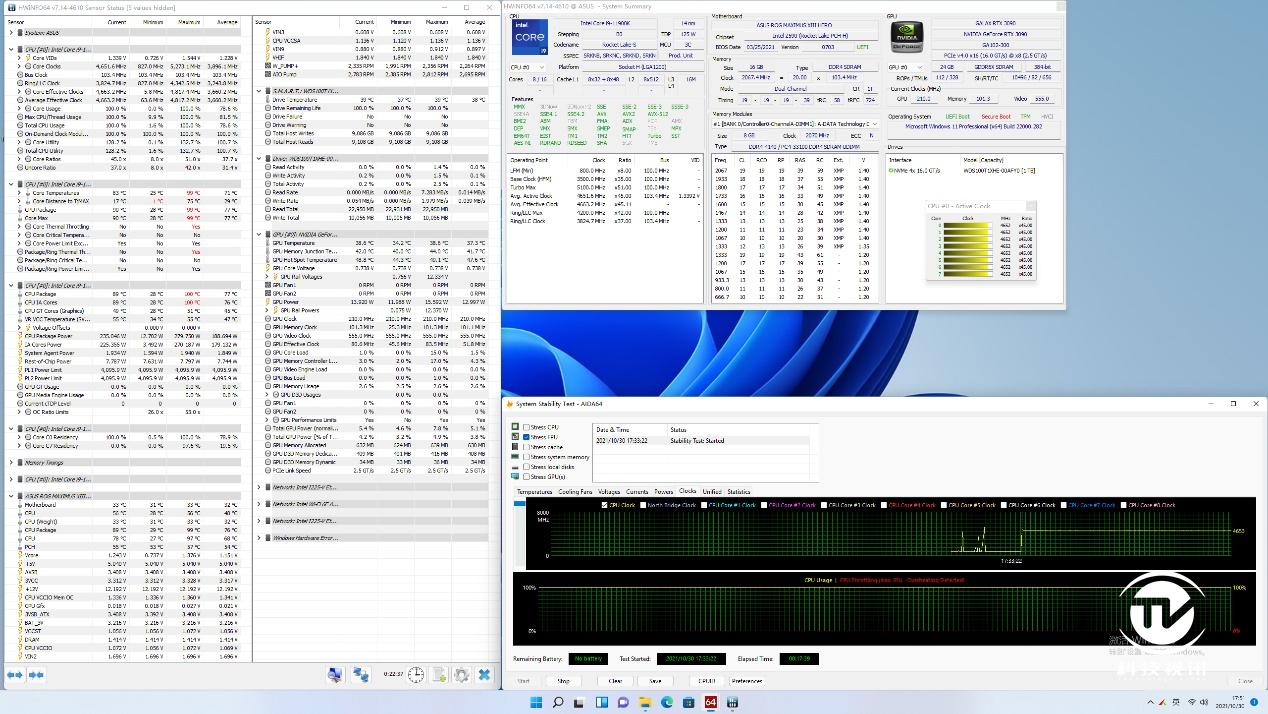
Task: Open the GPU #0 selector dropdown
Action: click(x=904, y=68)
